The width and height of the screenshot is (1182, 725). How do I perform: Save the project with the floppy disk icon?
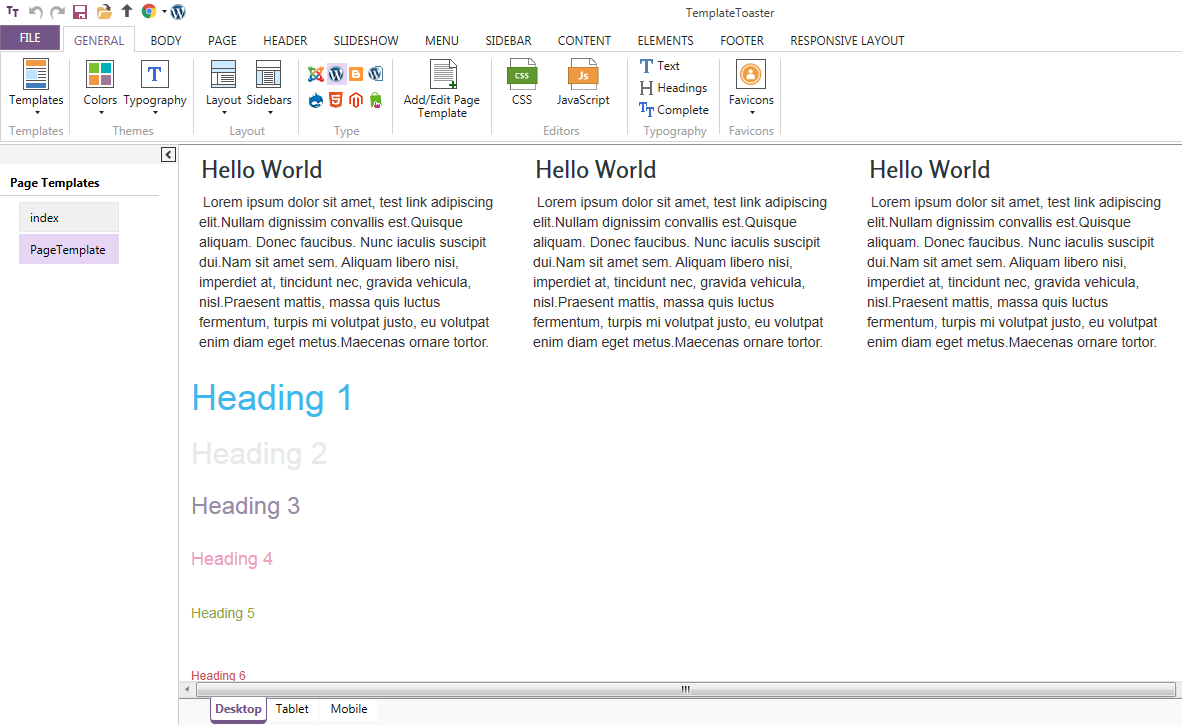point(80,11)
